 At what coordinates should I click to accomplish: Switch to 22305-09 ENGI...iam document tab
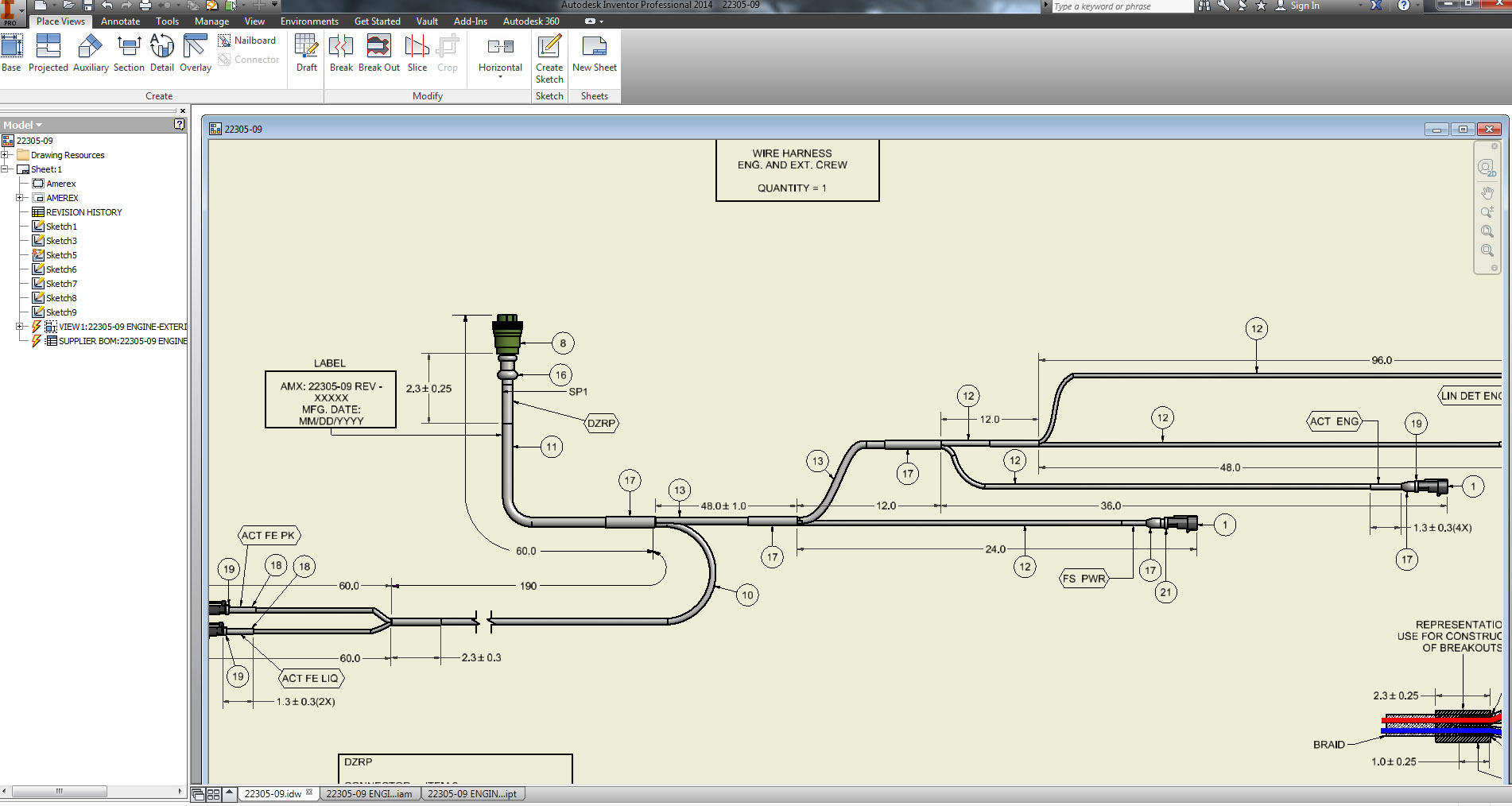coord(370,793)
